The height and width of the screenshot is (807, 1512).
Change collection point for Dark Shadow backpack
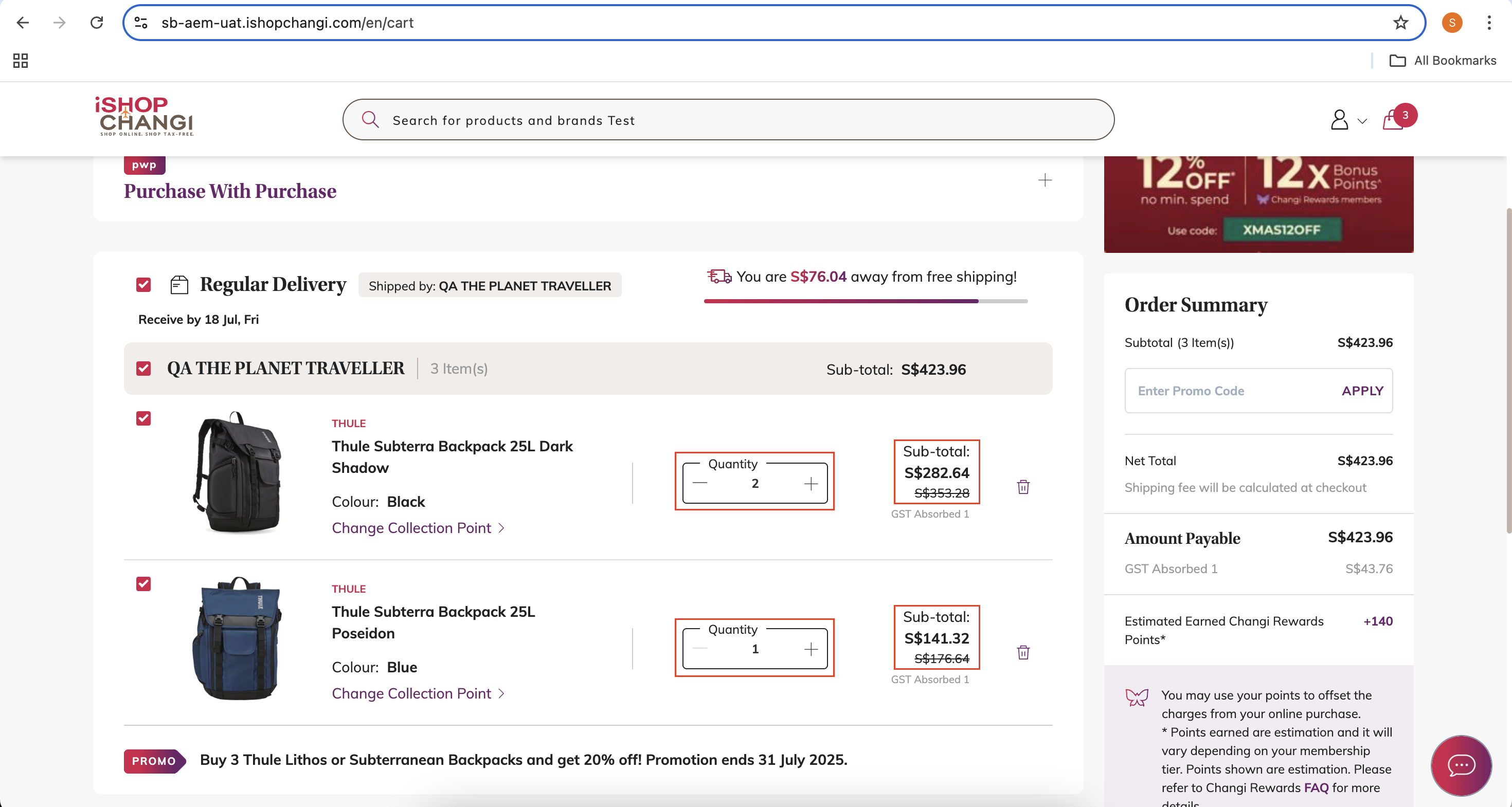coord(418,528)
